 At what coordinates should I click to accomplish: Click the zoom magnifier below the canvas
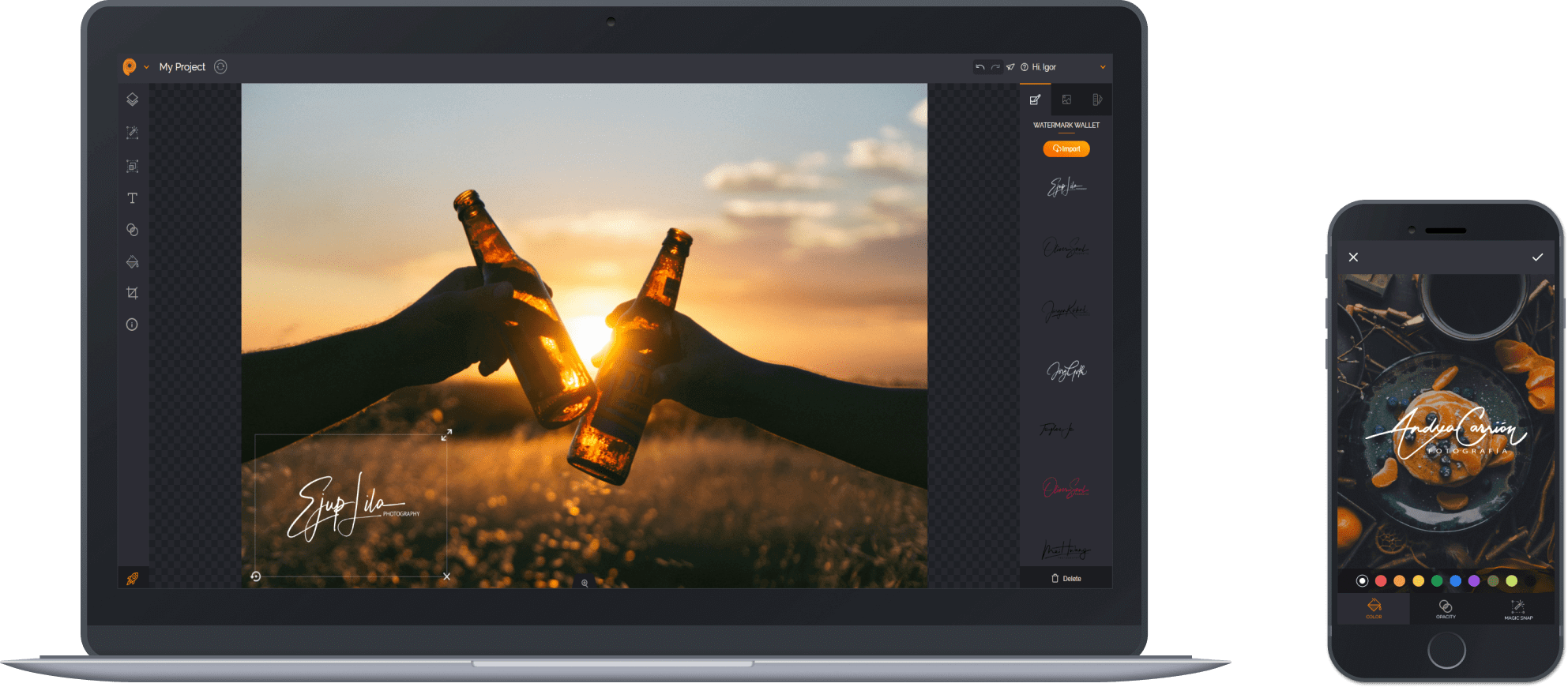(585, 583)
